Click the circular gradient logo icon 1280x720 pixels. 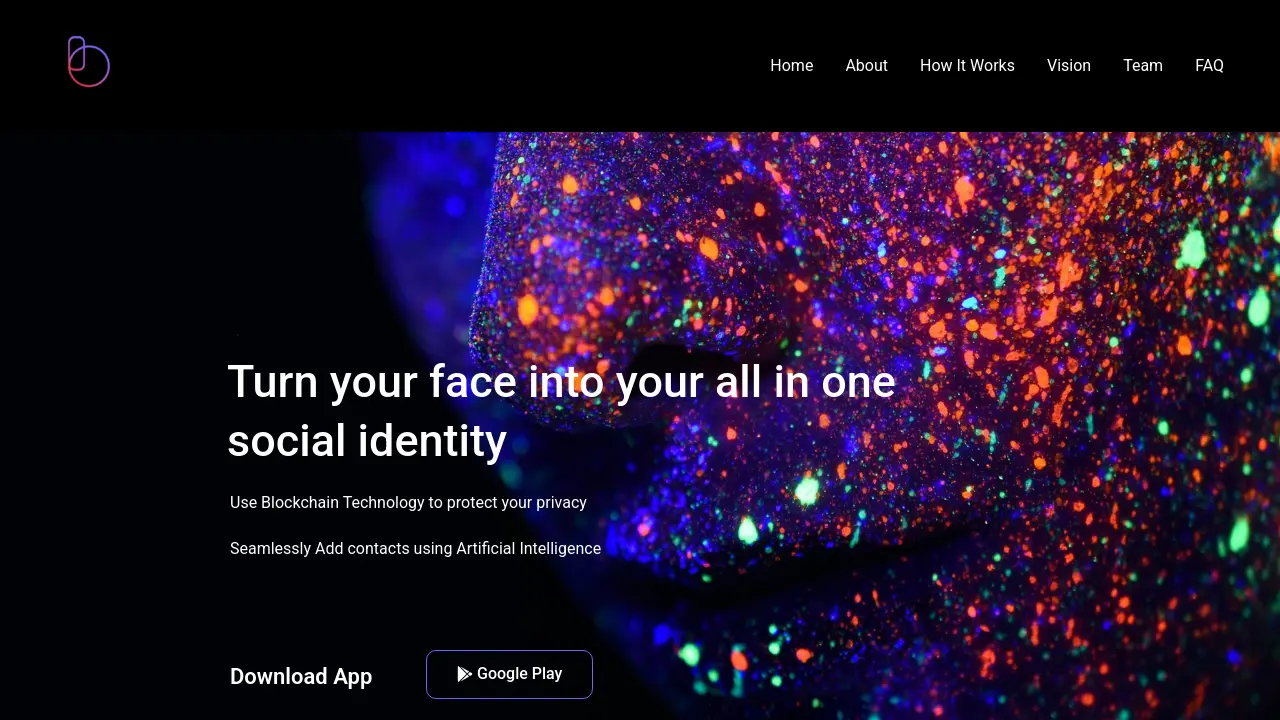88,62
